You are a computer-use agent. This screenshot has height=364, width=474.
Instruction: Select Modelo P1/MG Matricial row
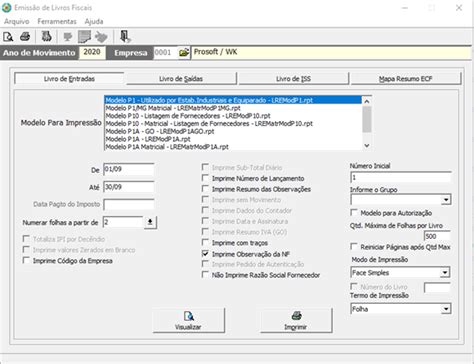(233, 108)
